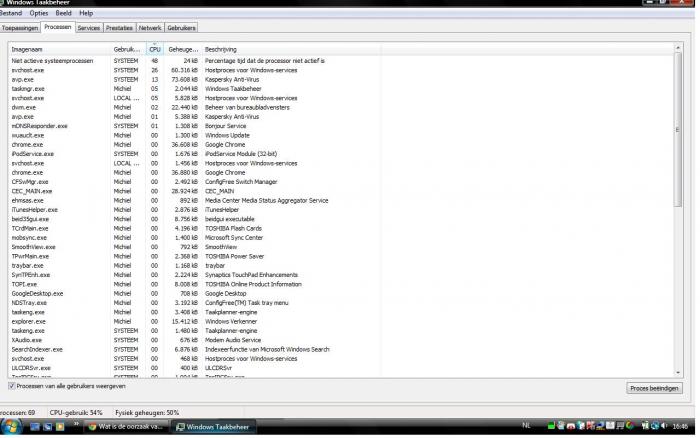Select the TPwrMain.exe process row

194,256
